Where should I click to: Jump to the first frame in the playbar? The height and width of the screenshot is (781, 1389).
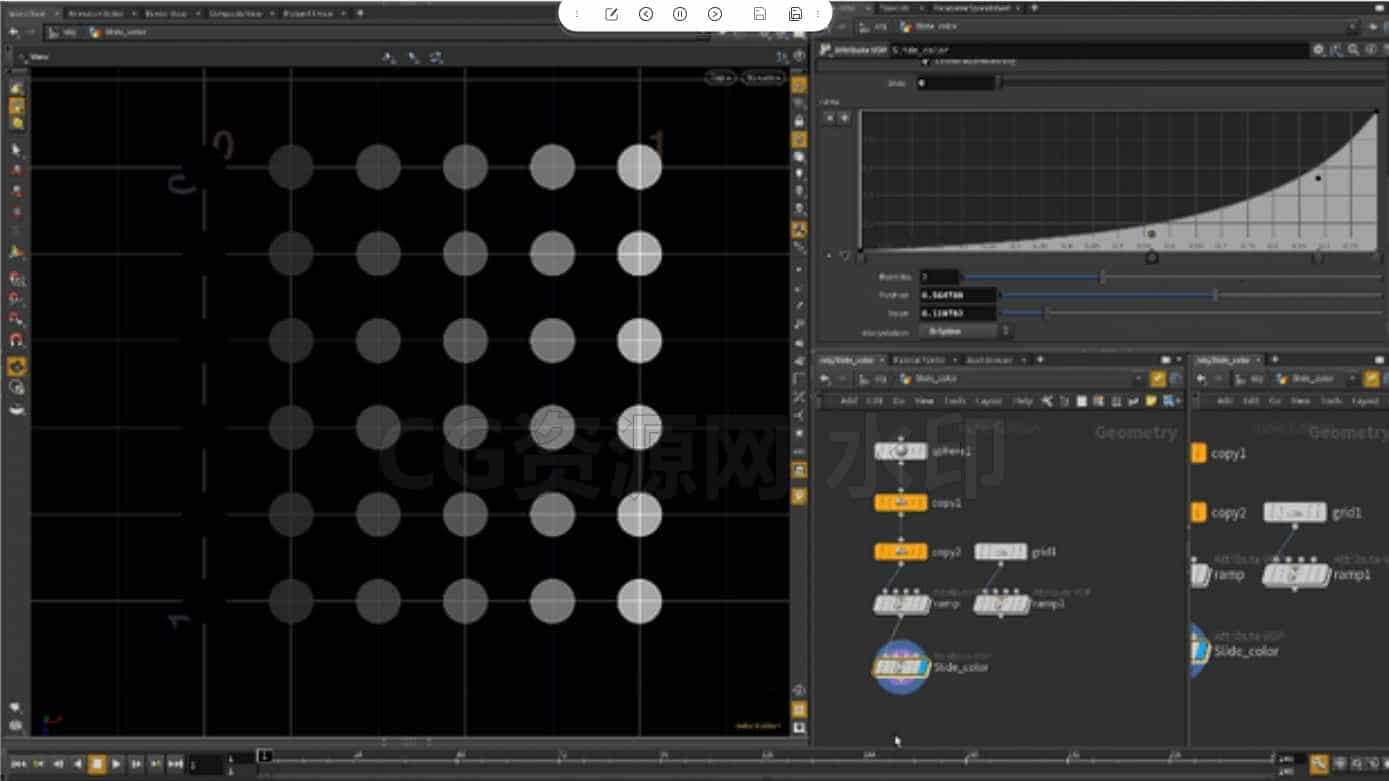18,764
